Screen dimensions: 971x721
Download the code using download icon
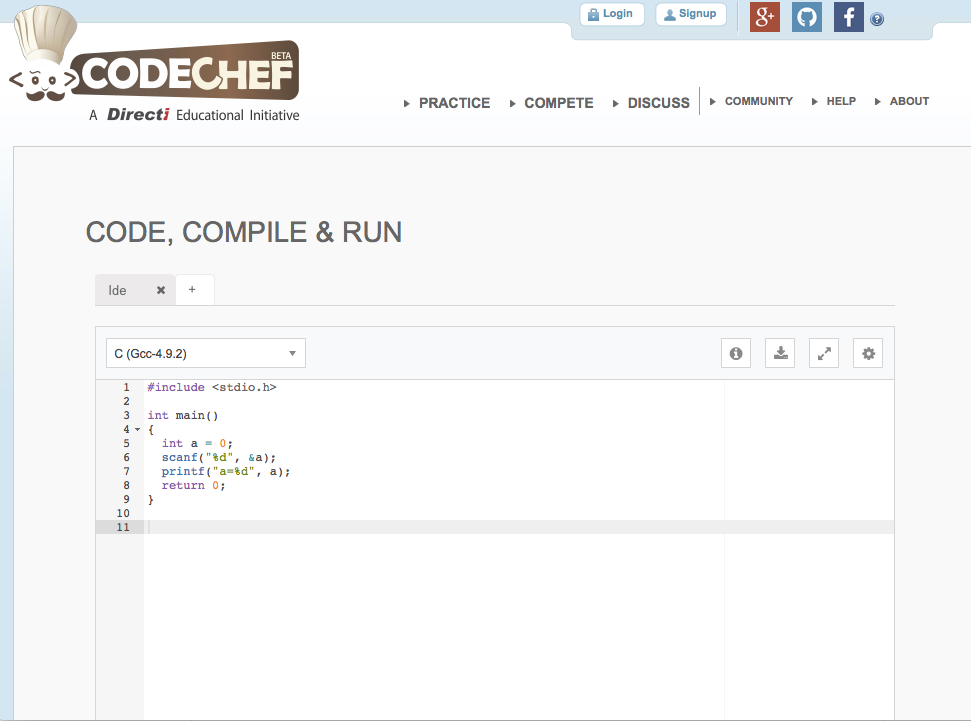[780, 353]
